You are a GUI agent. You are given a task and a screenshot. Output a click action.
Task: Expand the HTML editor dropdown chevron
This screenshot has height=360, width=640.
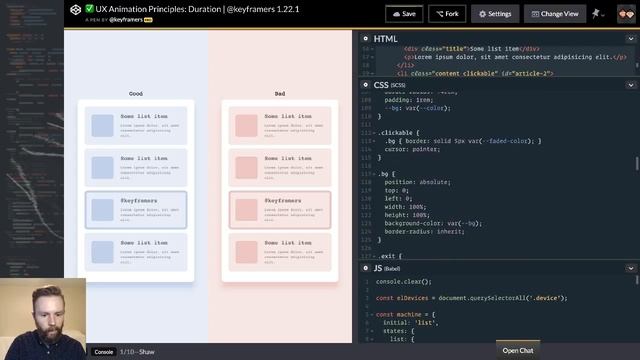pos(631,39)
